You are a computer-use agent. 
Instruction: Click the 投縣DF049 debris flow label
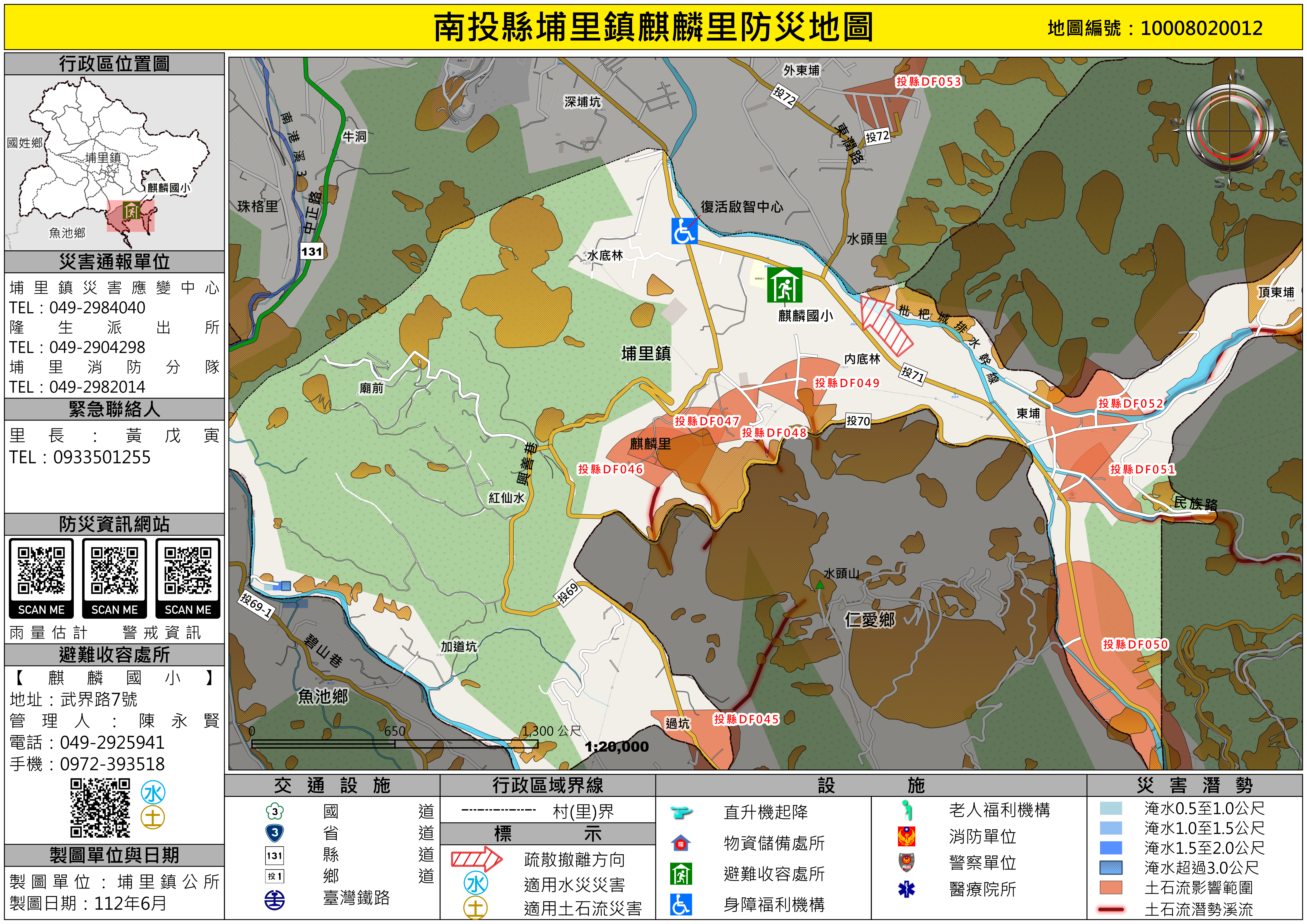click(846, 383)
